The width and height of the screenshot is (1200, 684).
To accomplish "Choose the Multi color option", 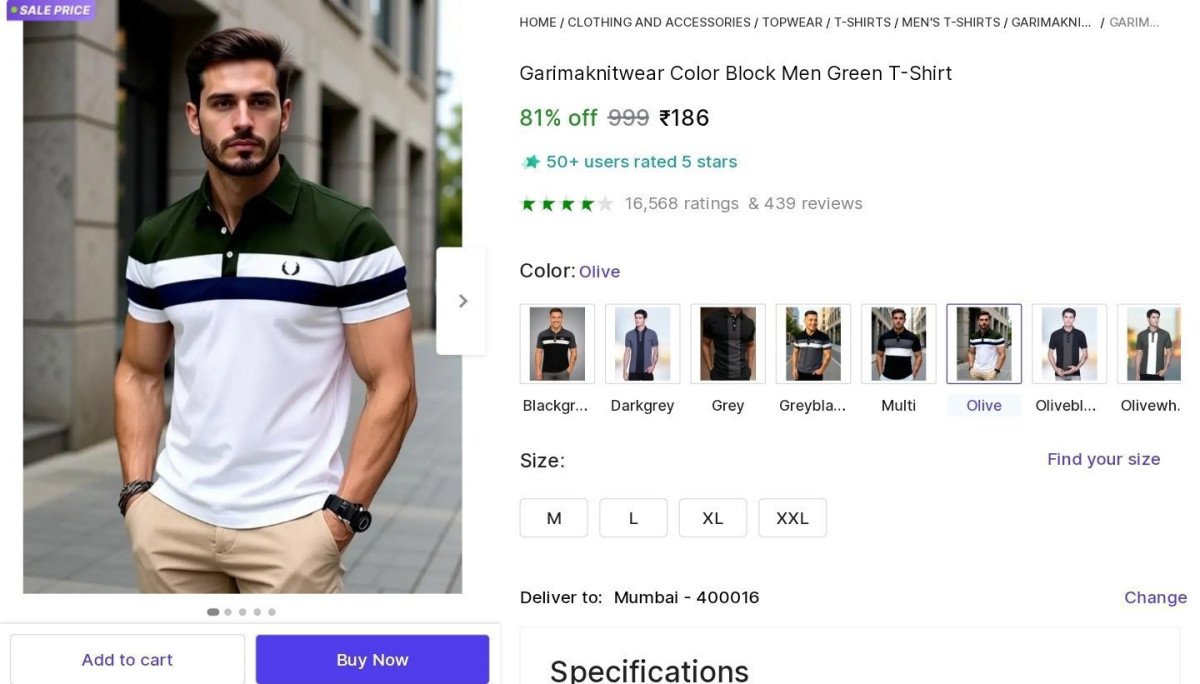I will click(x=898, y=342).
